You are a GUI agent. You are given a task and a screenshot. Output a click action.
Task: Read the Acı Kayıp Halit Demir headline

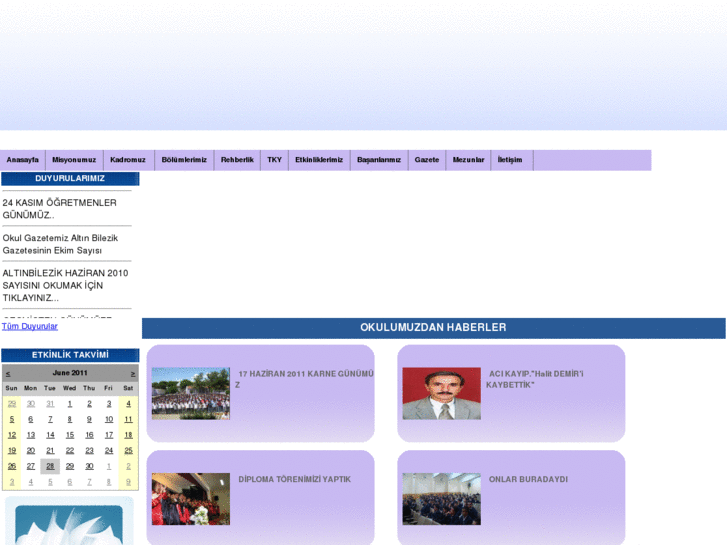click(535, 379)
